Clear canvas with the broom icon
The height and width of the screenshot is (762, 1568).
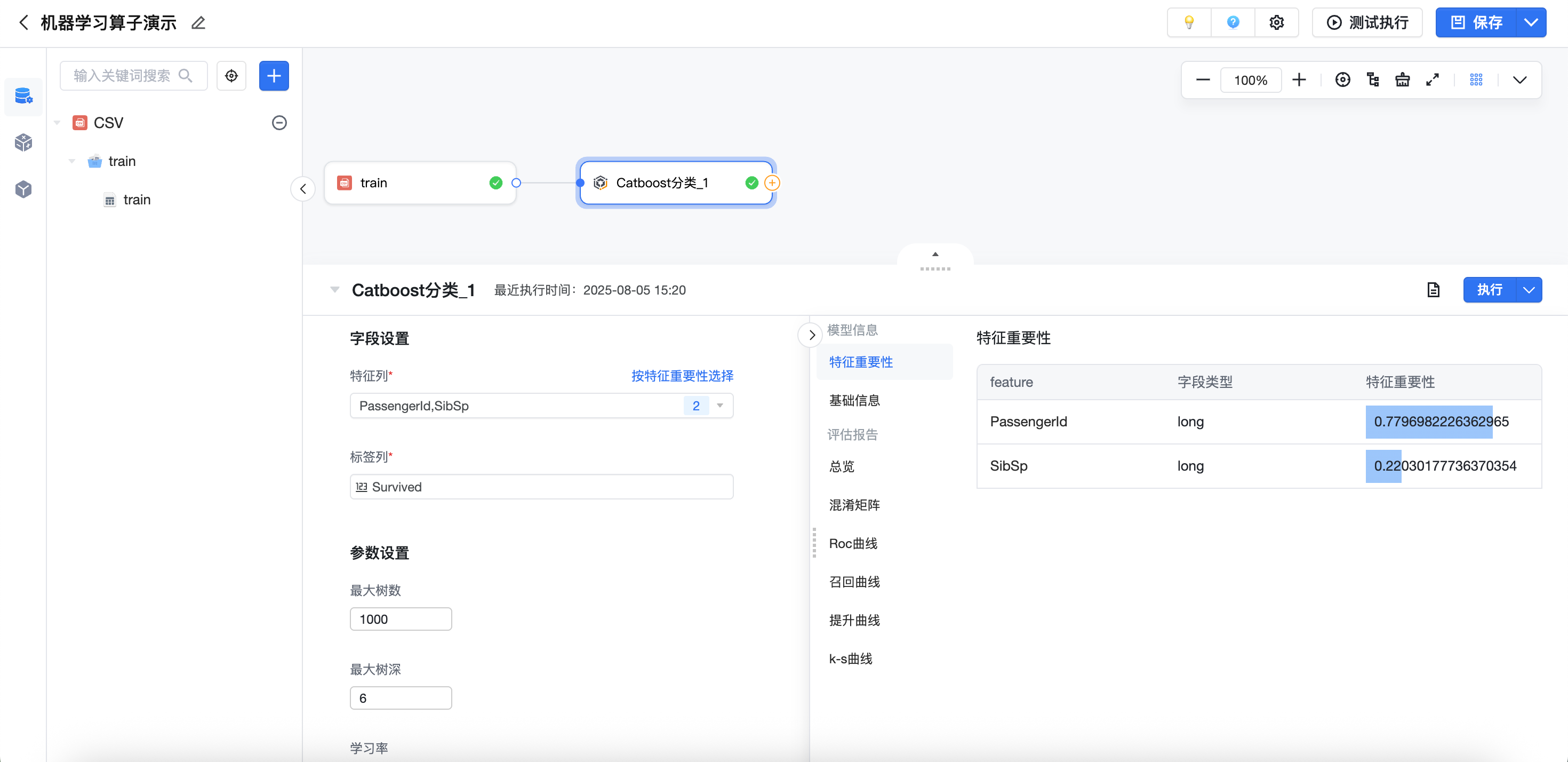click(x=1403, y=80)
